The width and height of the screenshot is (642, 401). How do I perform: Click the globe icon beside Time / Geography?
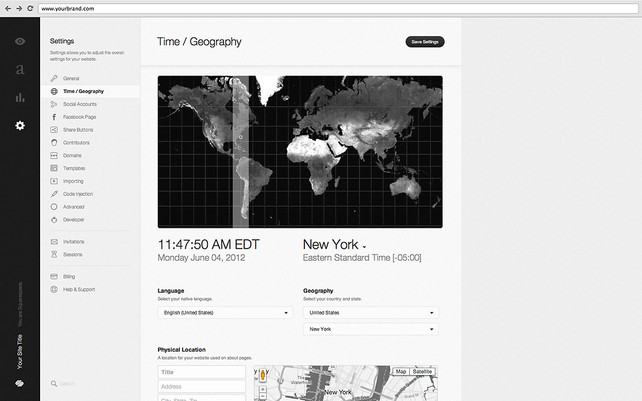(54, 91)
